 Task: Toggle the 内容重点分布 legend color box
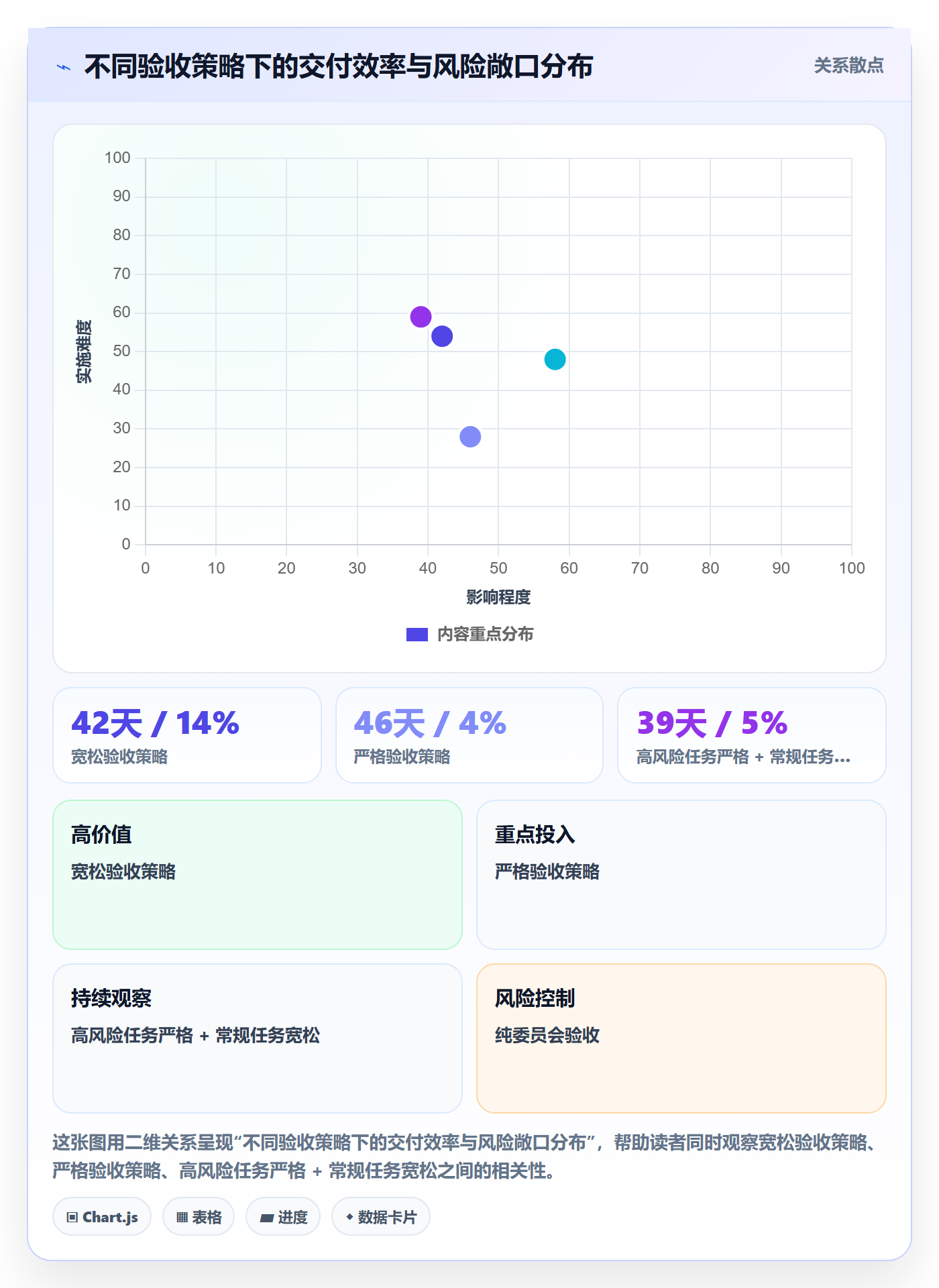pyautogui.click(x=417, y=635)
